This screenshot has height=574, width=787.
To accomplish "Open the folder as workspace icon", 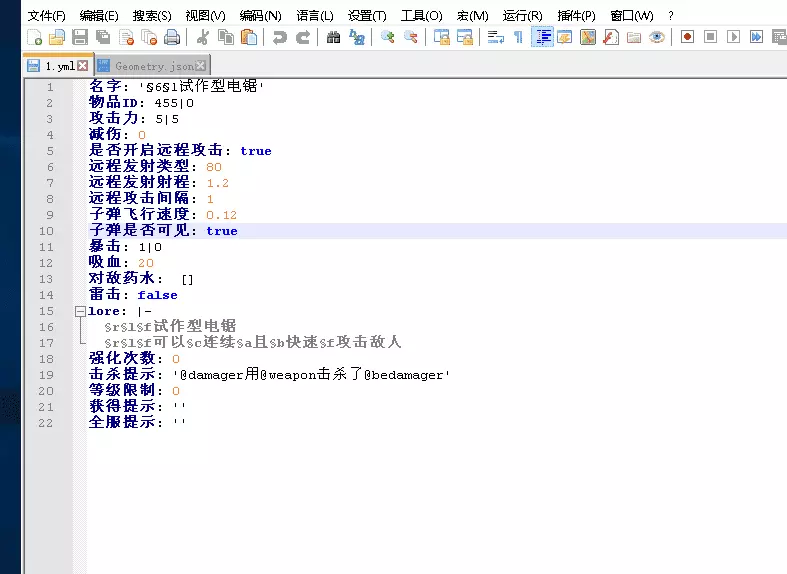I will [x=634, y=37].
